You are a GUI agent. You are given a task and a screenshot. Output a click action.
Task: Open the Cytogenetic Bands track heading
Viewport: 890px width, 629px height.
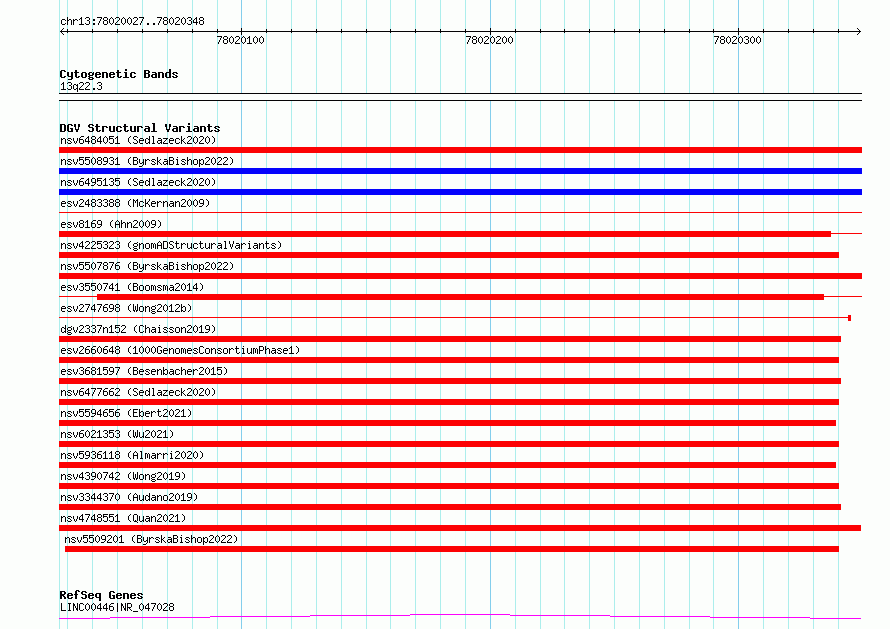tap(119, 74)
